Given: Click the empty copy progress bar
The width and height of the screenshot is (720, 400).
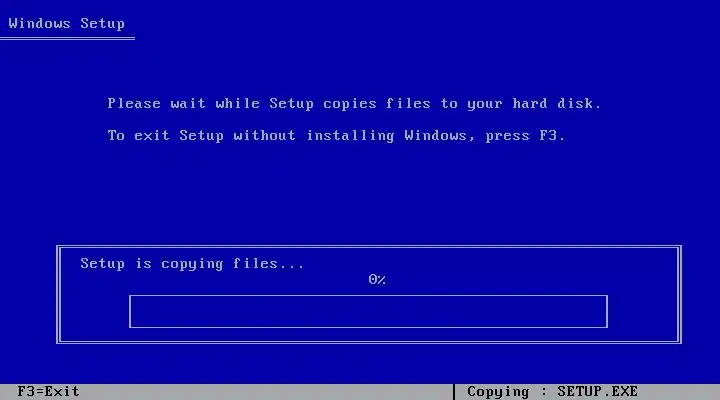Looking at the screenshot, I should pos(368,311).
